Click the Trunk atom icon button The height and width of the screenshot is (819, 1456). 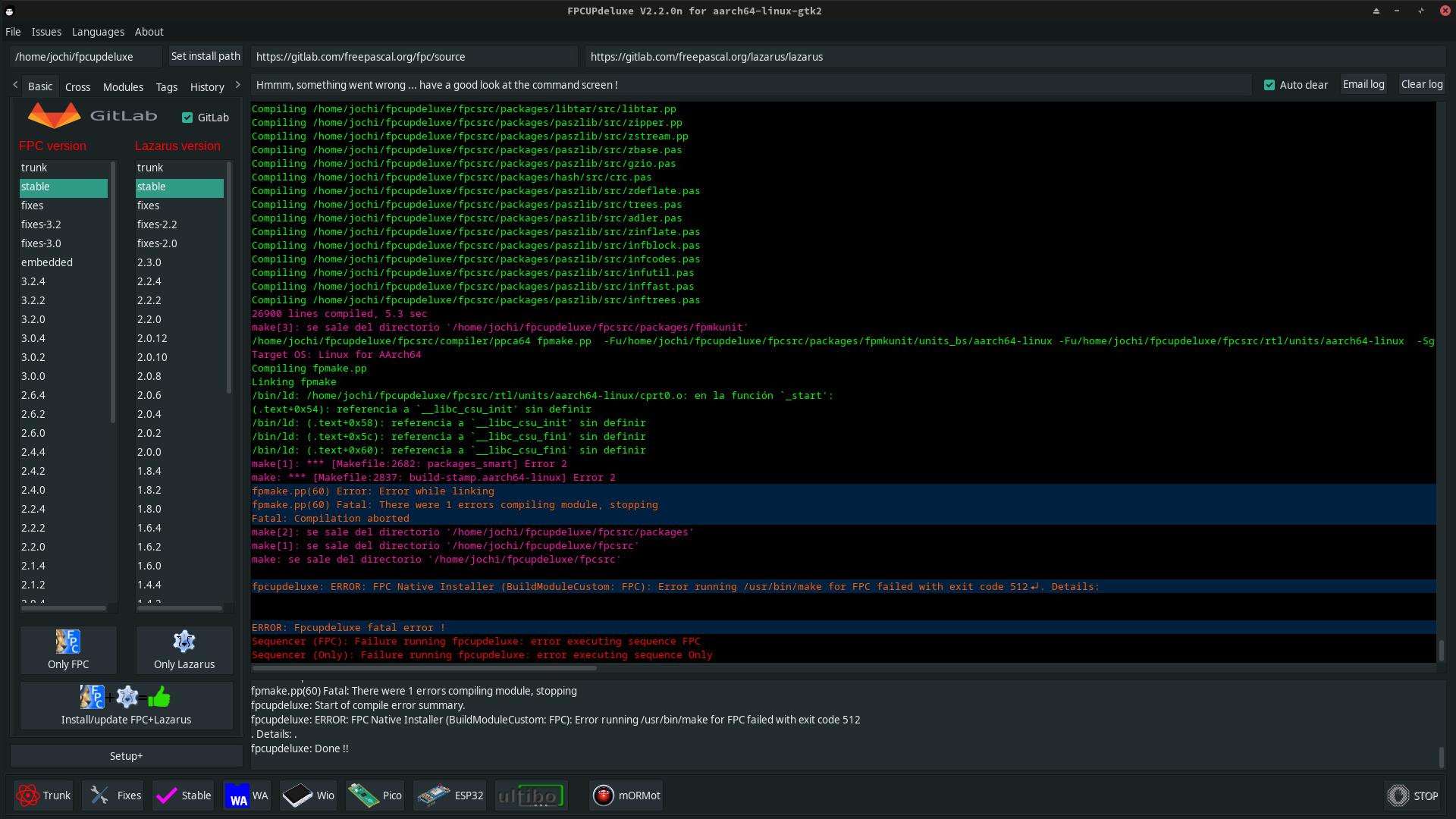click(x=43, y=795)
